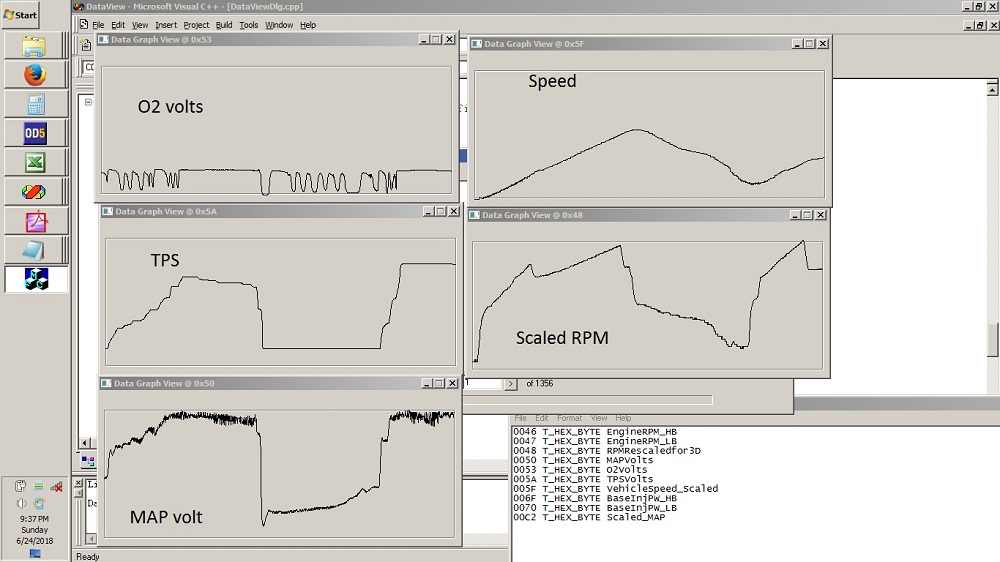Click the right-side vertical scrollbar thumb
The image size is (1000, 562).
(992, 340)
